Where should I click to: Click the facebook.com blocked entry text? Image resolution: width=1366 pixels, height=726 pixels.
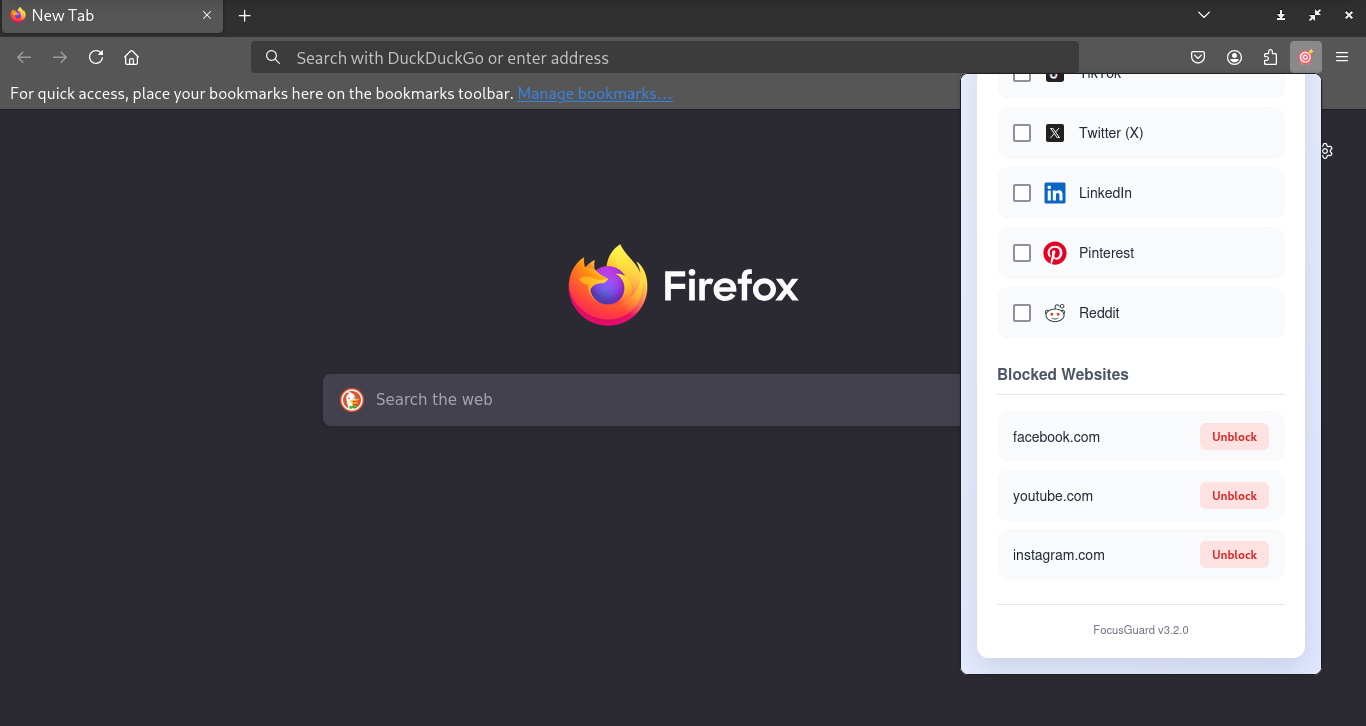click(x=1056, y=437)
